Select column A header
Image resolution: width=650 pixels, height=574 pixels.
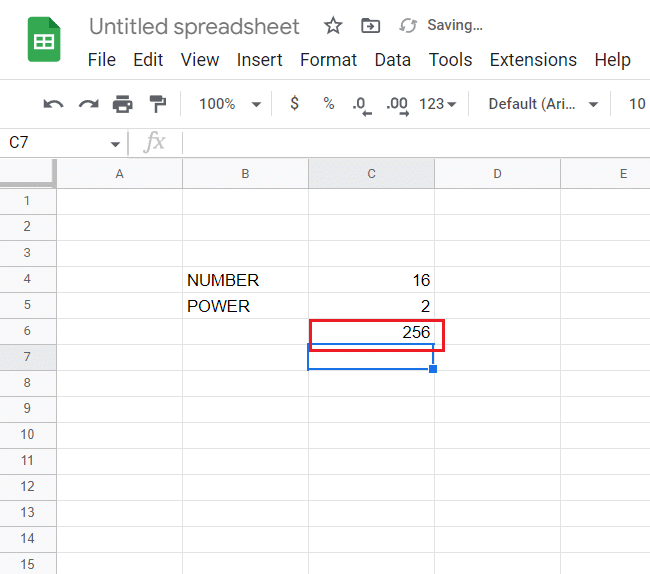tap(119, 174)
